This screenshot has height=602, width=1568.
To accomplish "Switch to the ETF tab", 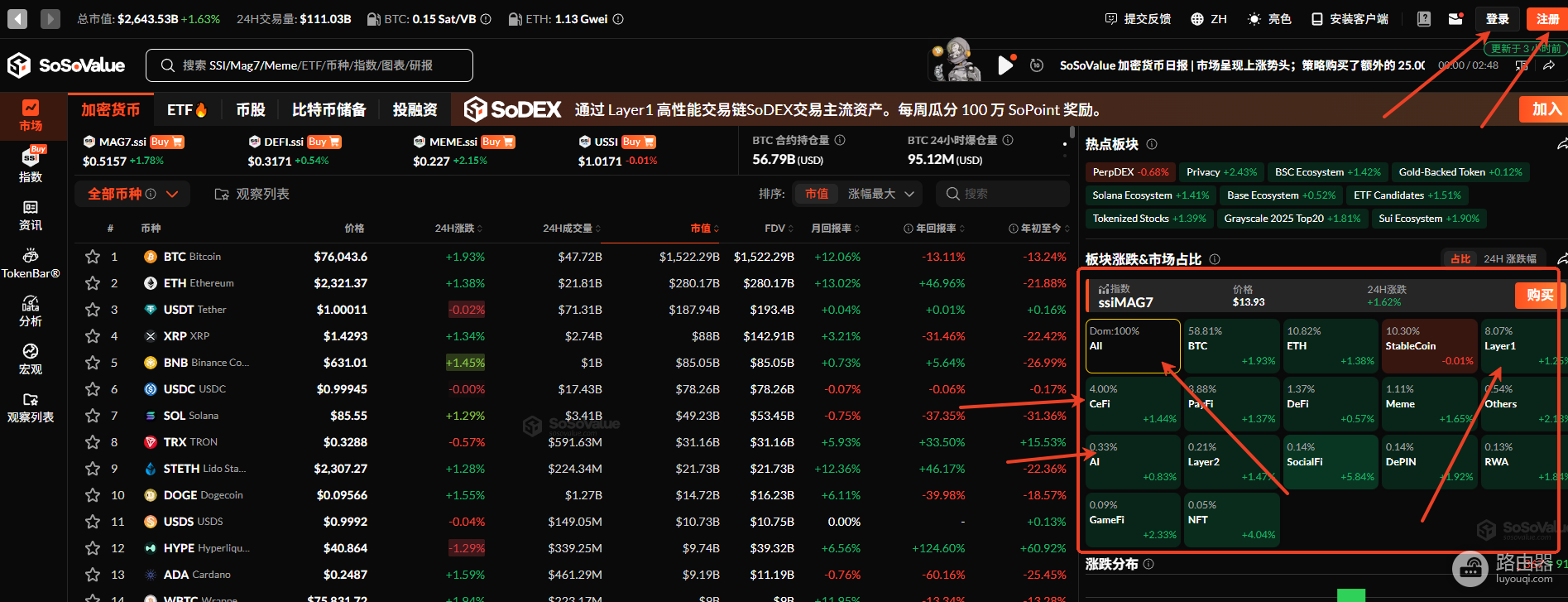I will (187, 109).
